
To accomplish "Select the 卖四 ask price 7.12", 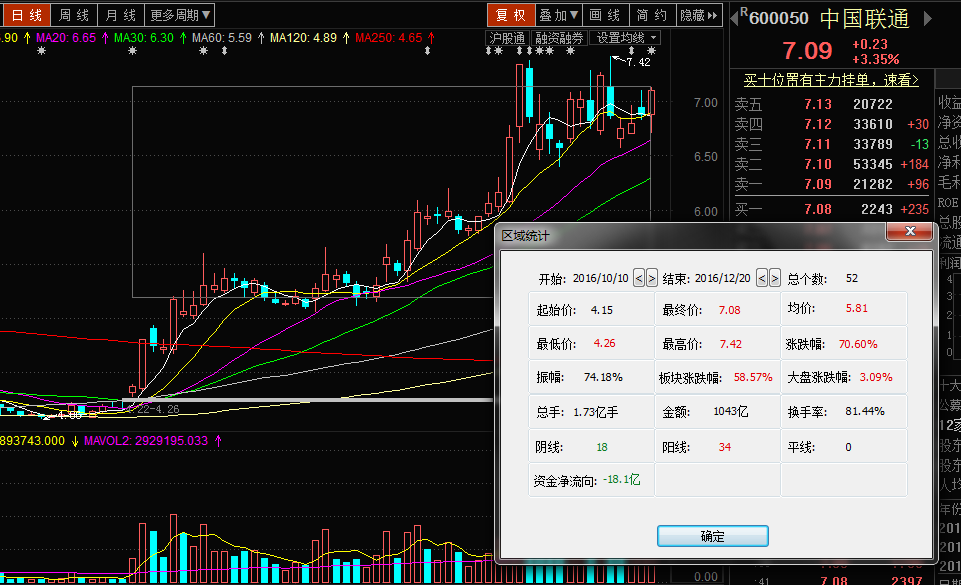I will [x=818, y=124].
